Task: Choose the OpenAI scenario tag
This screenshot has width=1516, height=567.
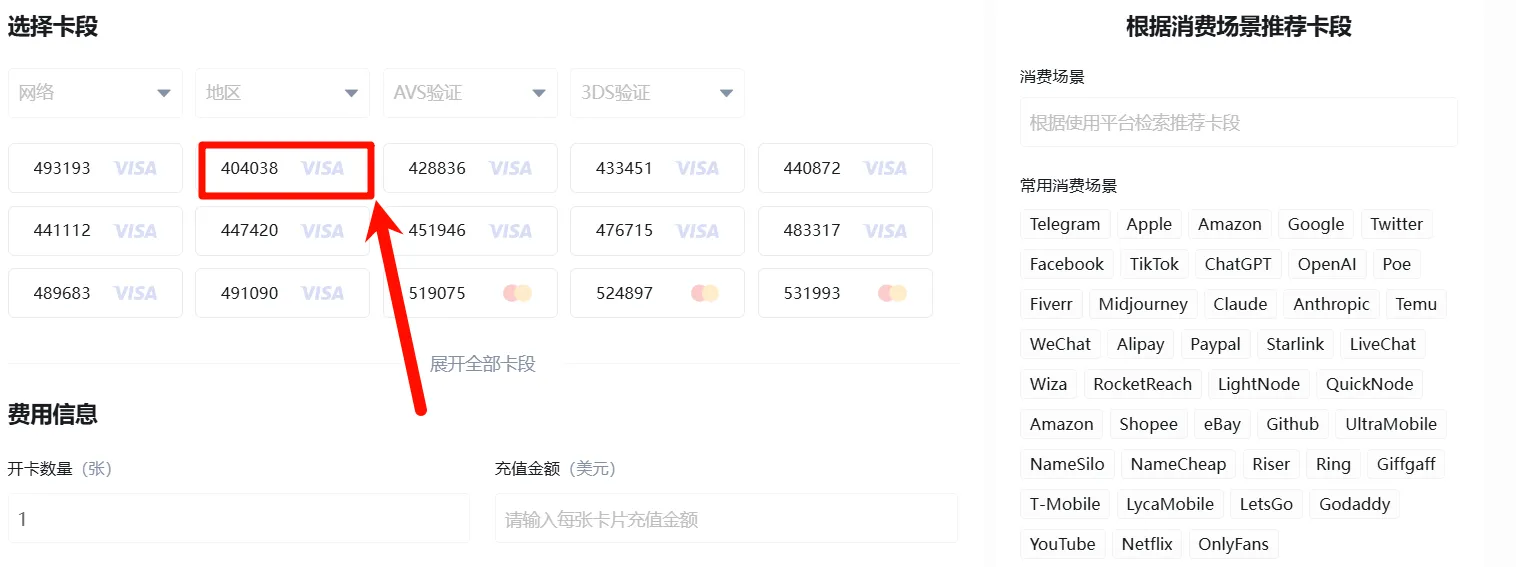Action: click(x=1327, y=264)
